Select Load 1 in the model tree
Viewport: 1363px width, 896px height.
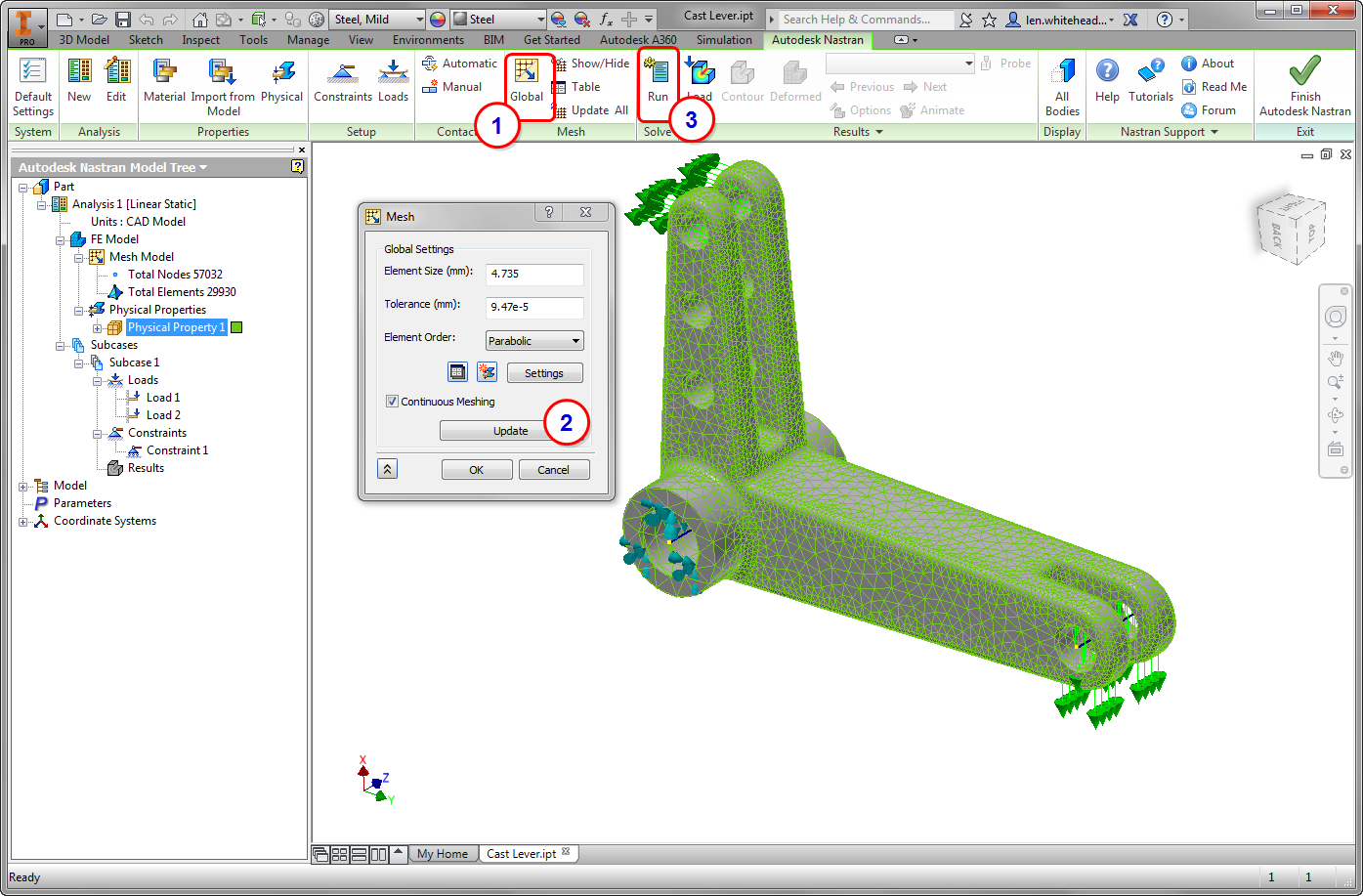pos(162,398)
